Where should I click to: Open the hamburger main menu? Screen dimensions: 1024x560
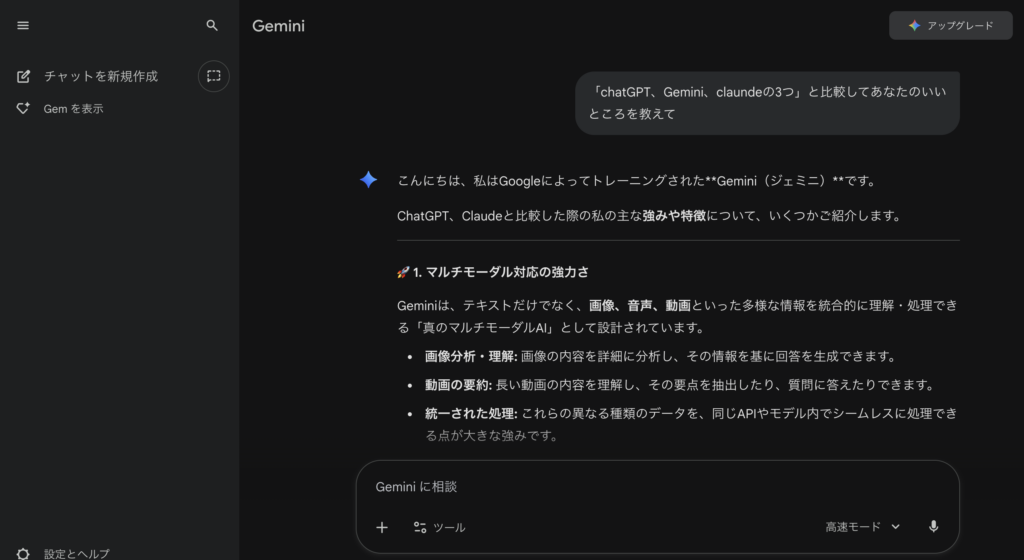23,25
